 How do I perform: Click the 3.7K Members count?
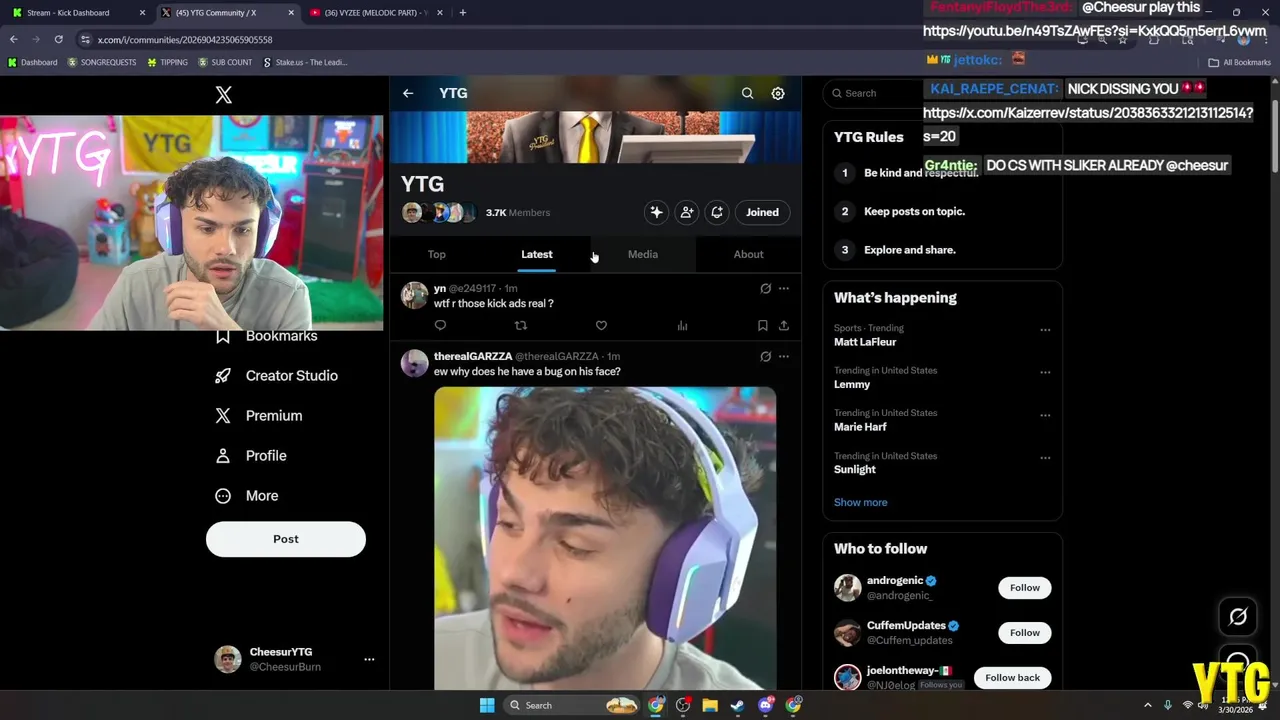click(518, 212)
